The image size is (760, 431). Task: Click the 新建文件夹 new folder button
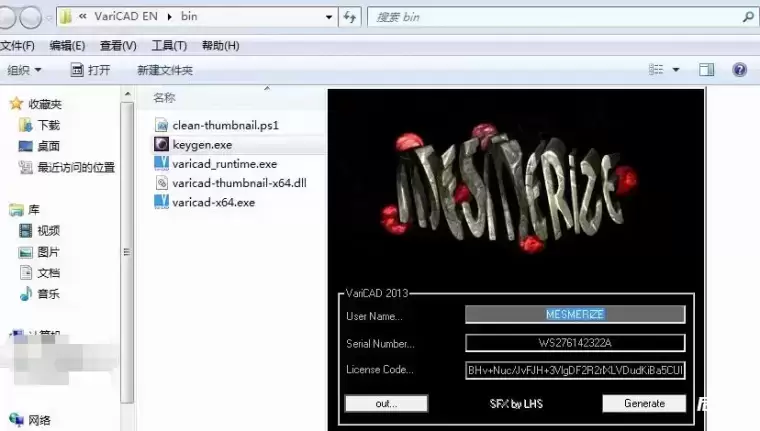pos(165,70)
